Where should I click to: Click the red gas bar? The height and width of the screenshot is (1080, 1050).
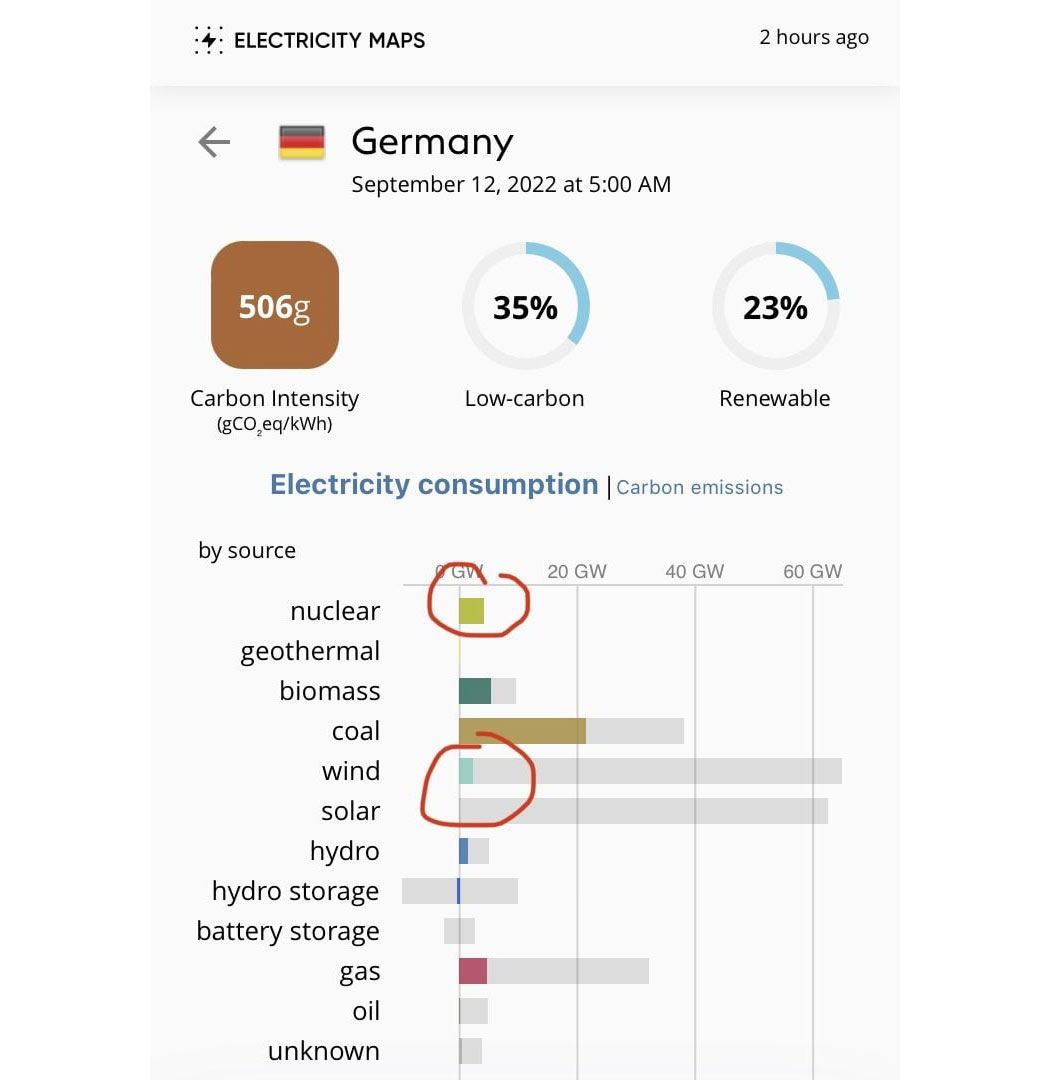[x=473, y=970]
